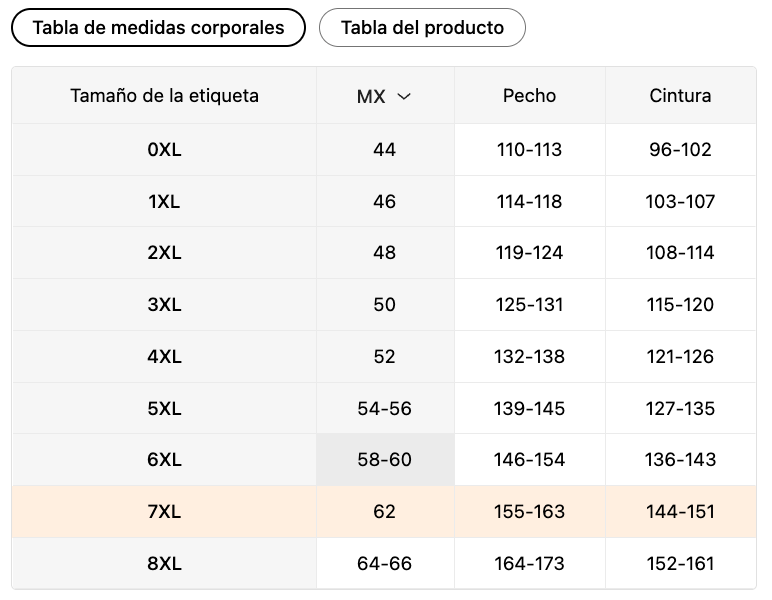Viewport: 772px width, 600px height.
Task: Click the Pecho column header
Action: coord(530,95)
